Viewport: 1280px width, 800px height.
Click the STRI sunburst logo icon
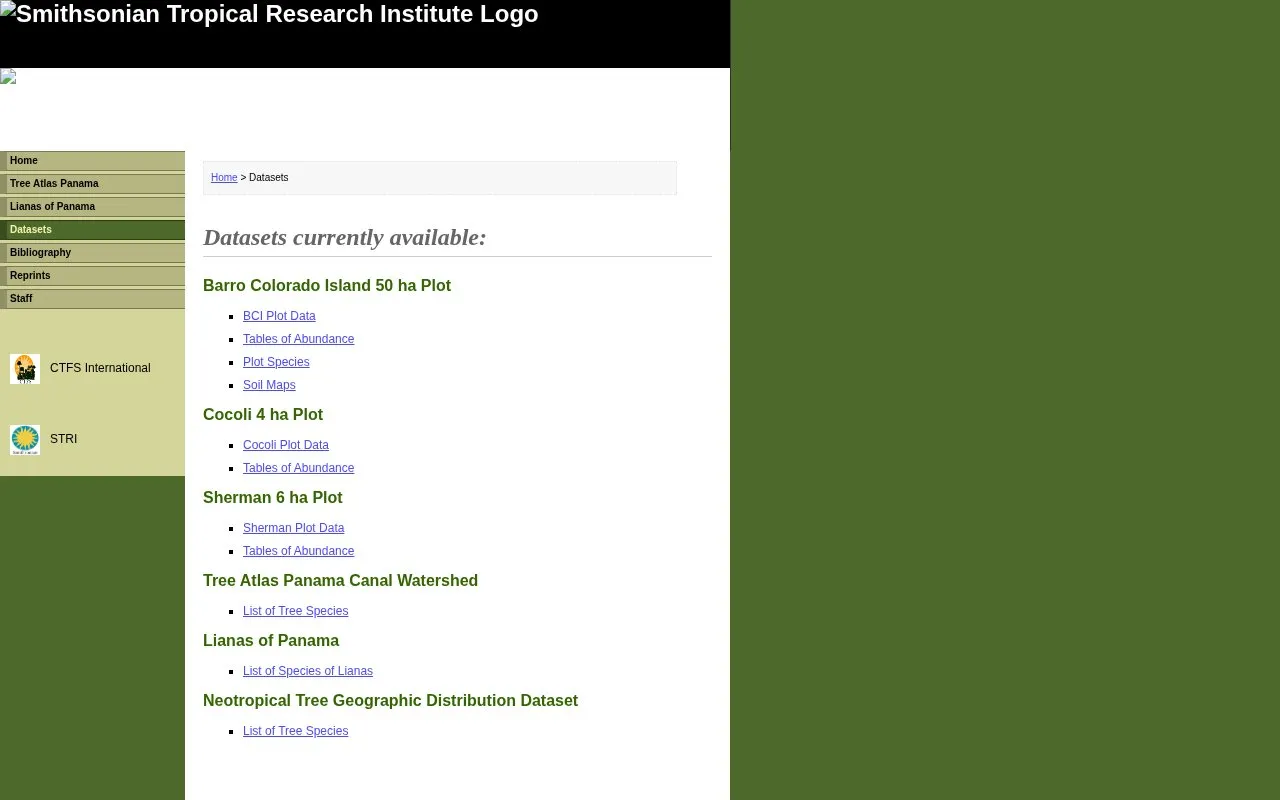pos(25,440)
